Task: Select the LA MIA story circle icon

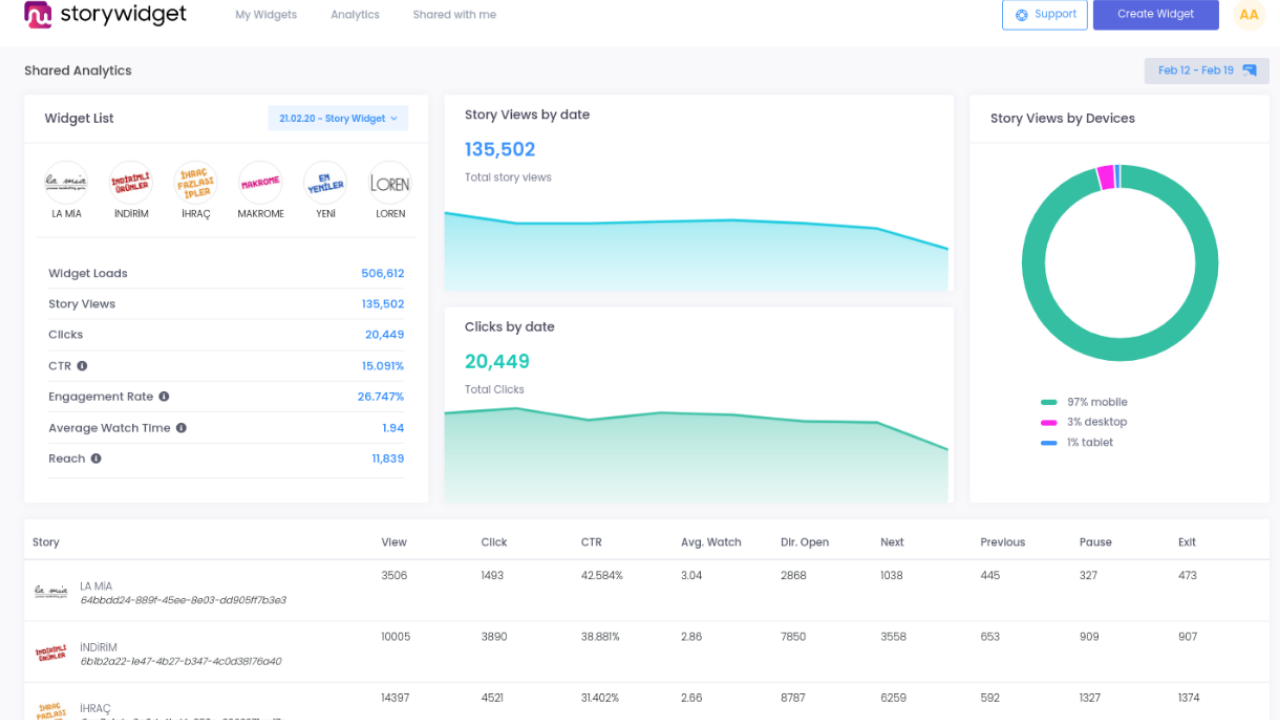Action: click(66, 183)
